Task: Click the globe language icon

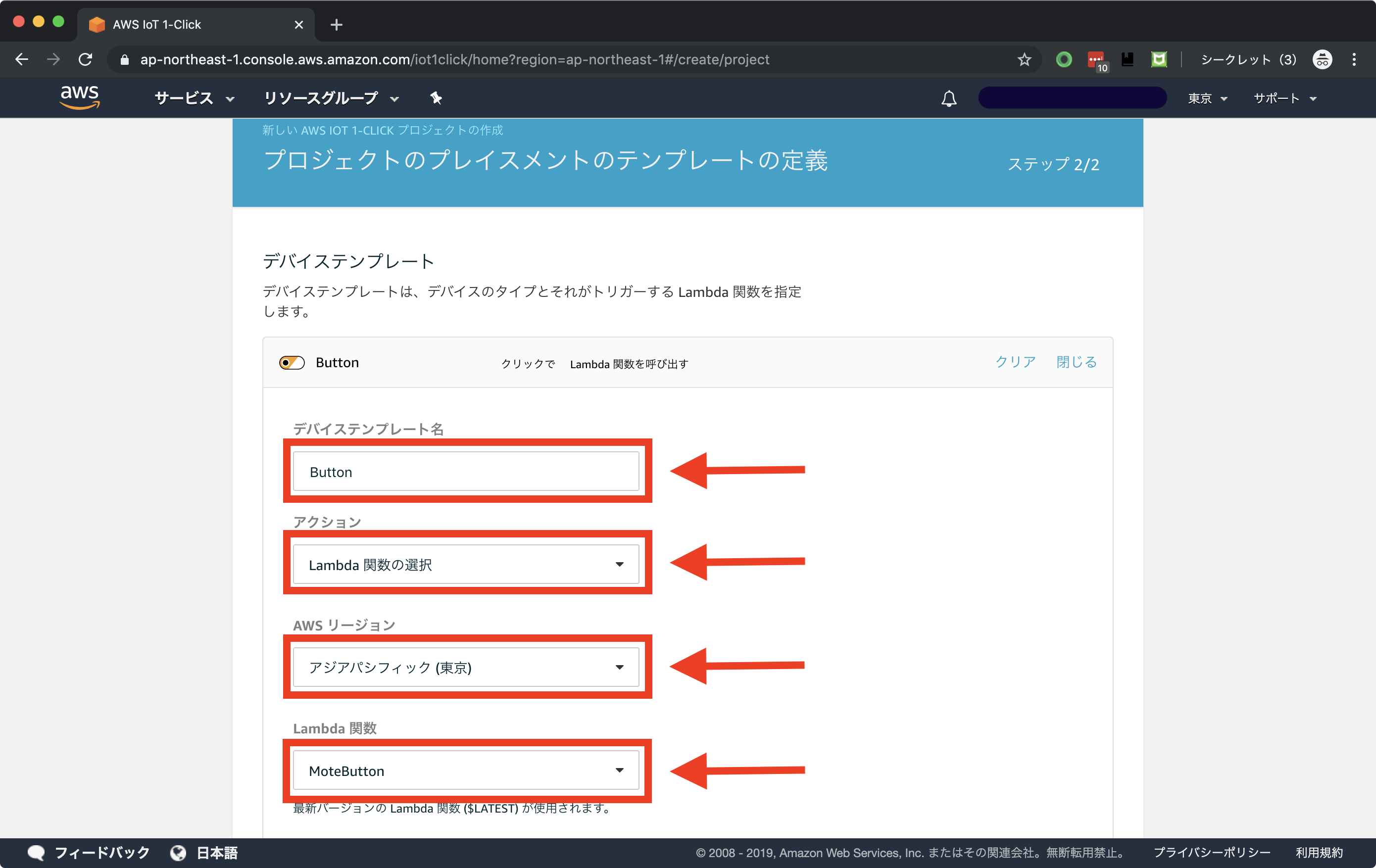Action: [178, 853]
